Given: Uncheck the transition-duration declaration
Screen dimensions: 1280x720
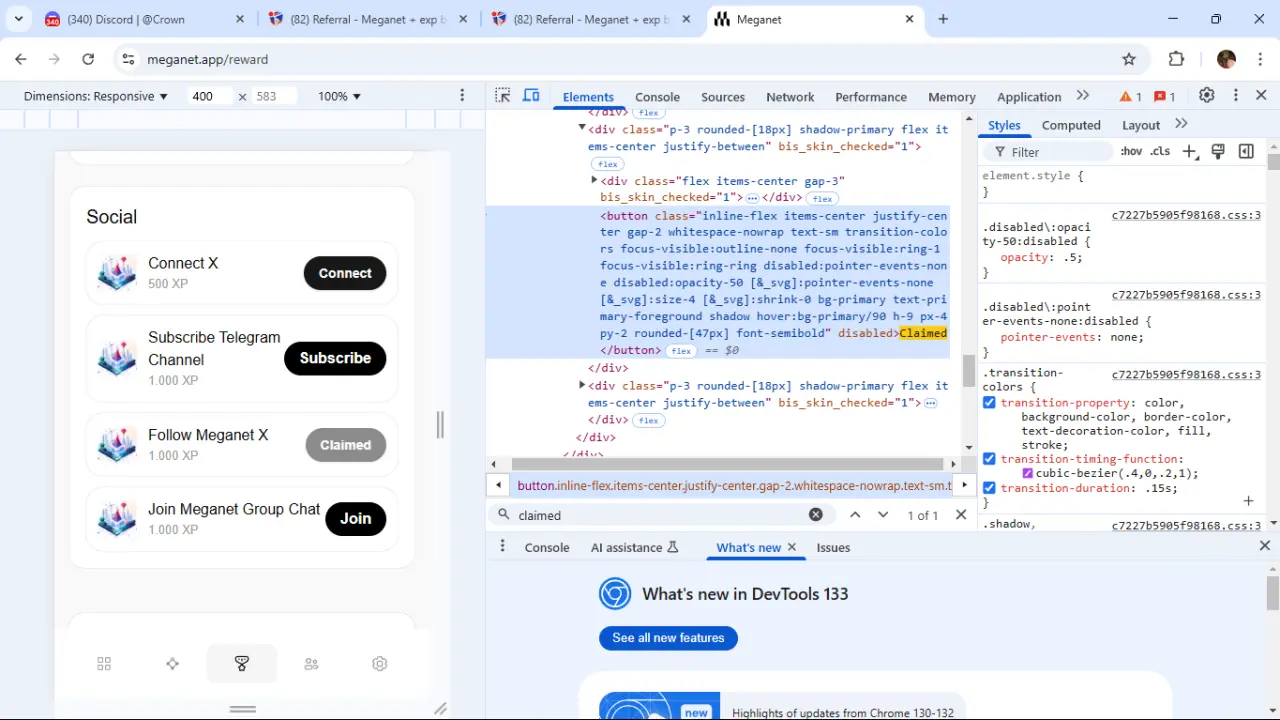Looking at the screenshot, I should [989, 488].
